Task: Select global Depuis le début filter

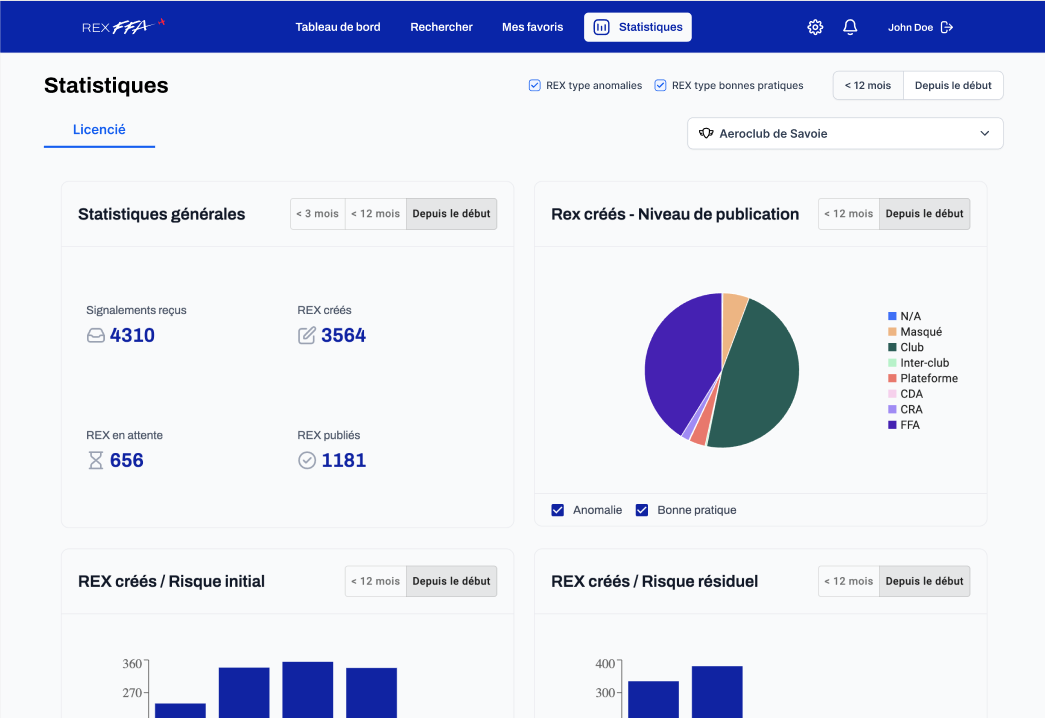Action: pyautogui.click(x=953, y=85)
